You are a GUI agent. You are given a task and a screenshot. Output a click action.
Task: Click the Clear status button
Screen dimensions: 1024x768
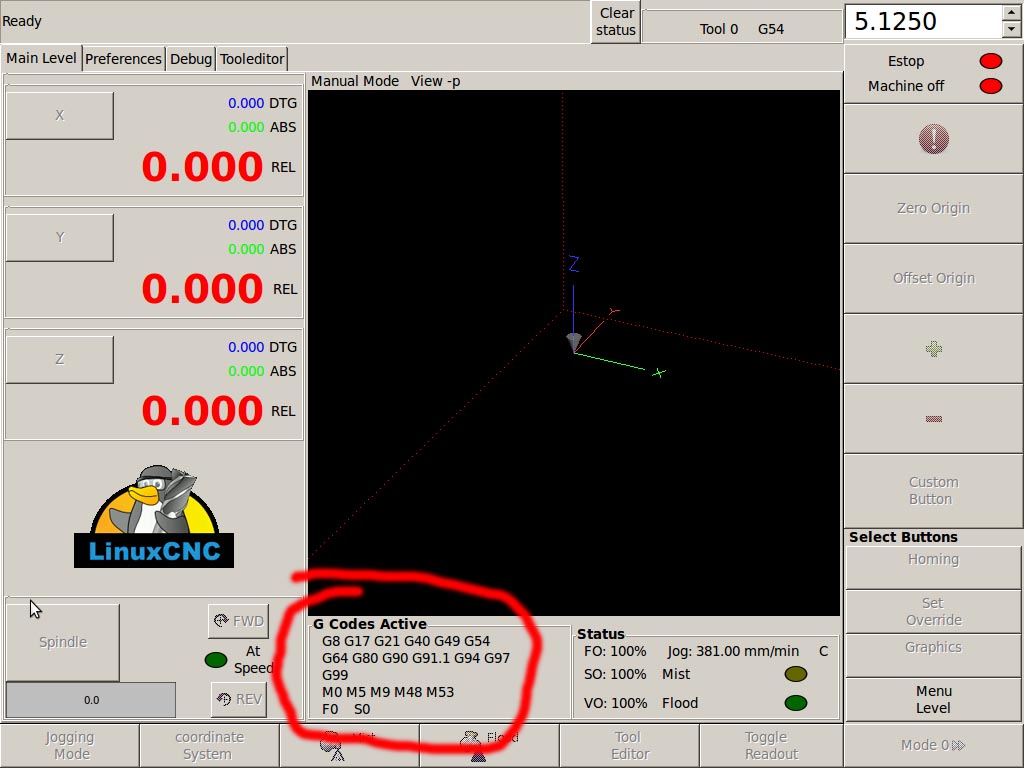point(615,22)
